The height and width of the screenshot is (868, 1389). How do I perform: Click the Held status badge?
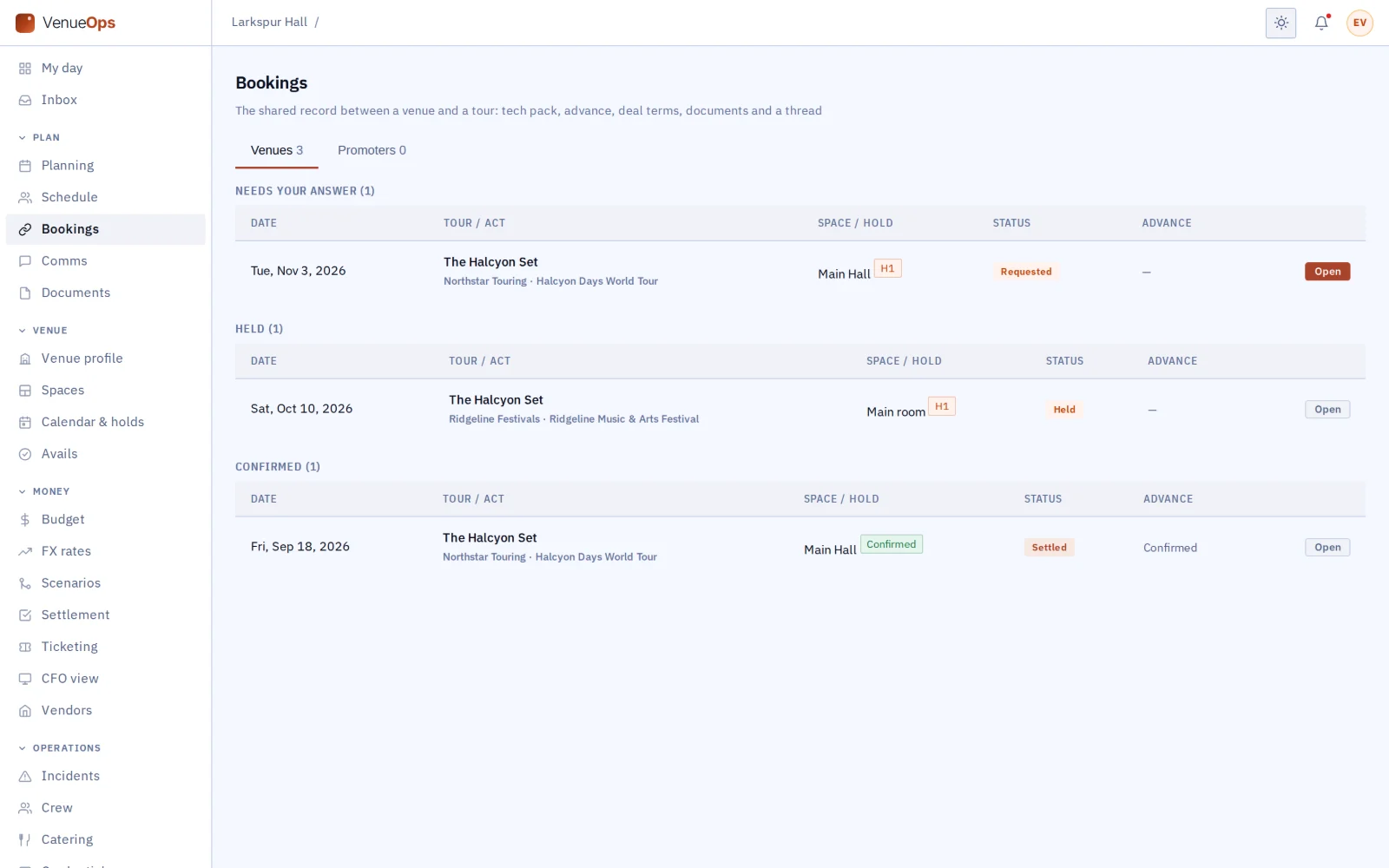(x=1064, y=410)
